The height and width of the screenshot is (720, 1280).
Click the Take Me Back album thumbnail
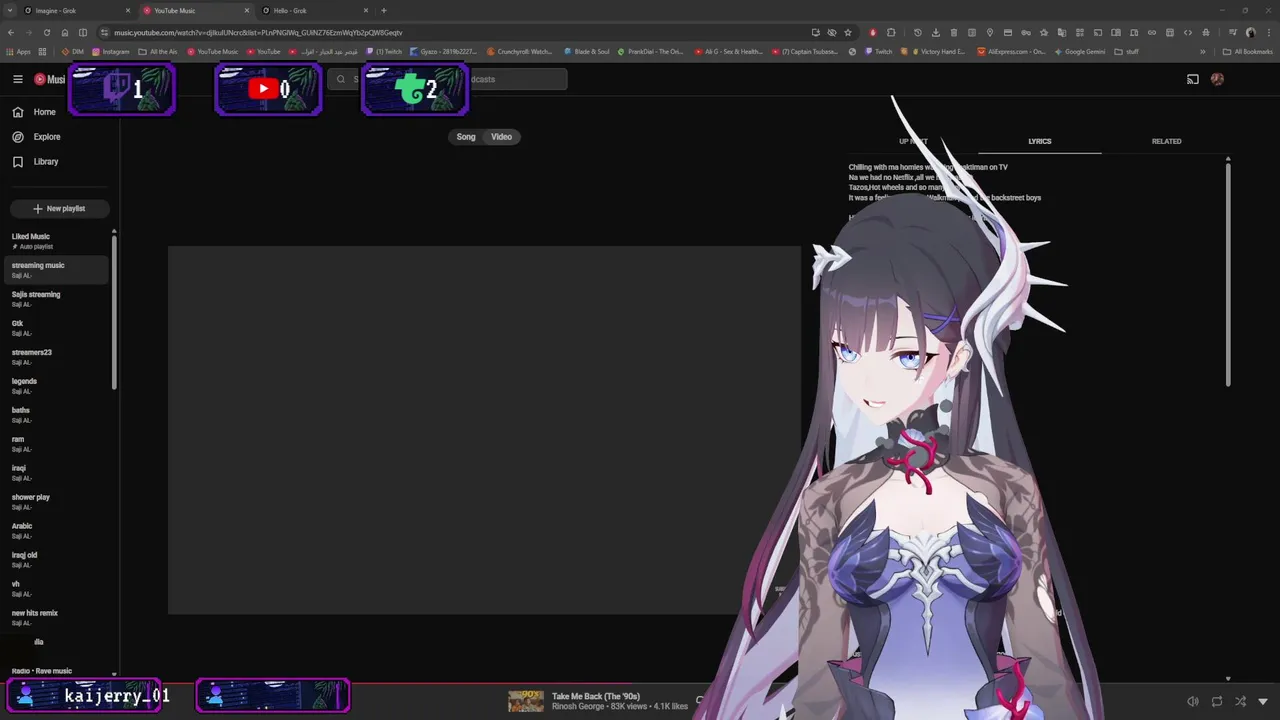[x=526, y=701]
